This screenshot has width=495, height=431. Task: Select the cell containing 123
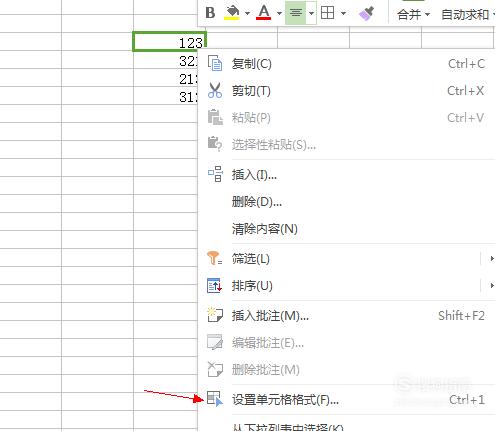(169, 42)
